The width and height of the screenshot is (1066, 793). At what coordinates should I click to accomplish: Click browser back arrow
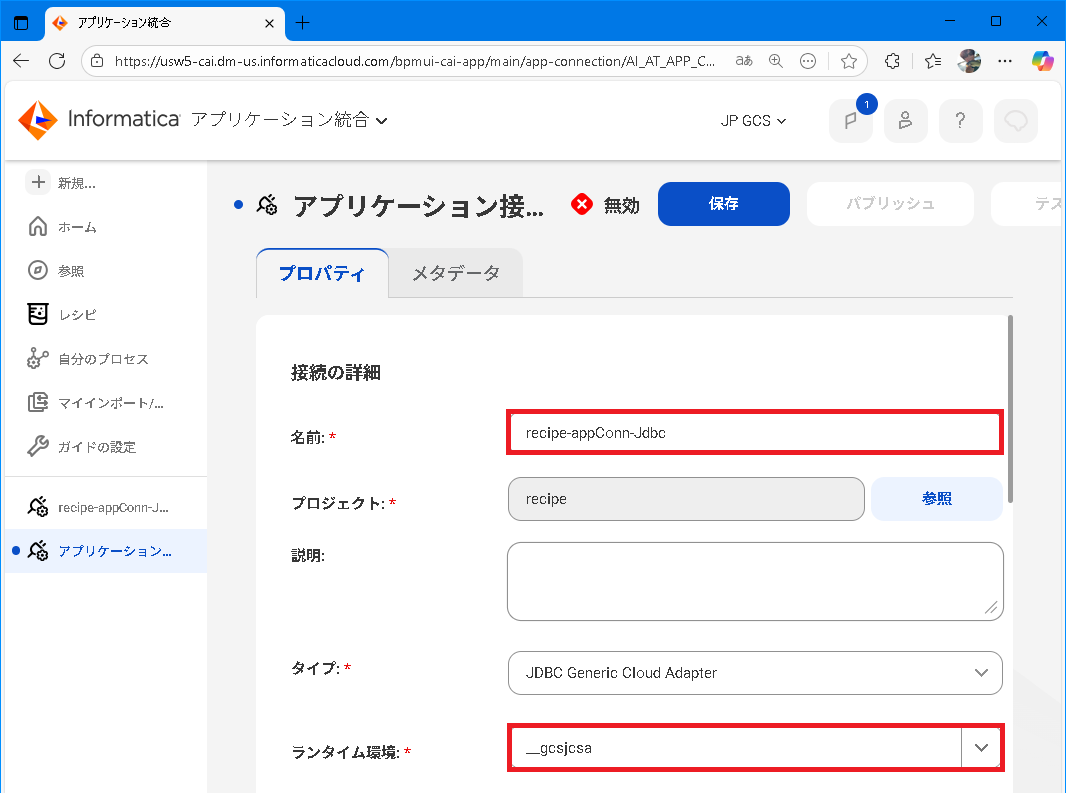22,61
